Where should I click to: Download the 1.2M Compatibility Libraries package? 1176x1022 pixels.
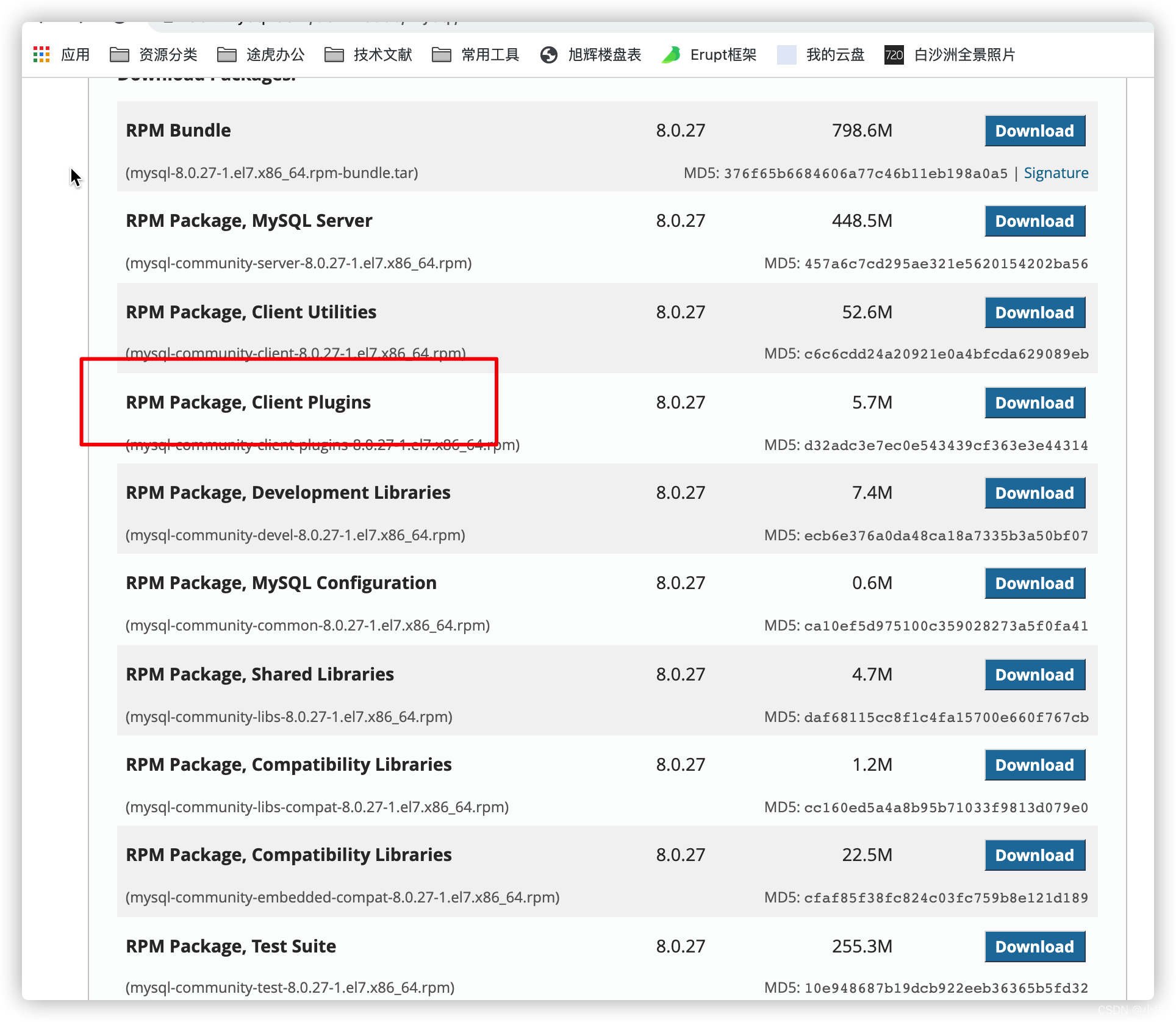coord(1034,765)
